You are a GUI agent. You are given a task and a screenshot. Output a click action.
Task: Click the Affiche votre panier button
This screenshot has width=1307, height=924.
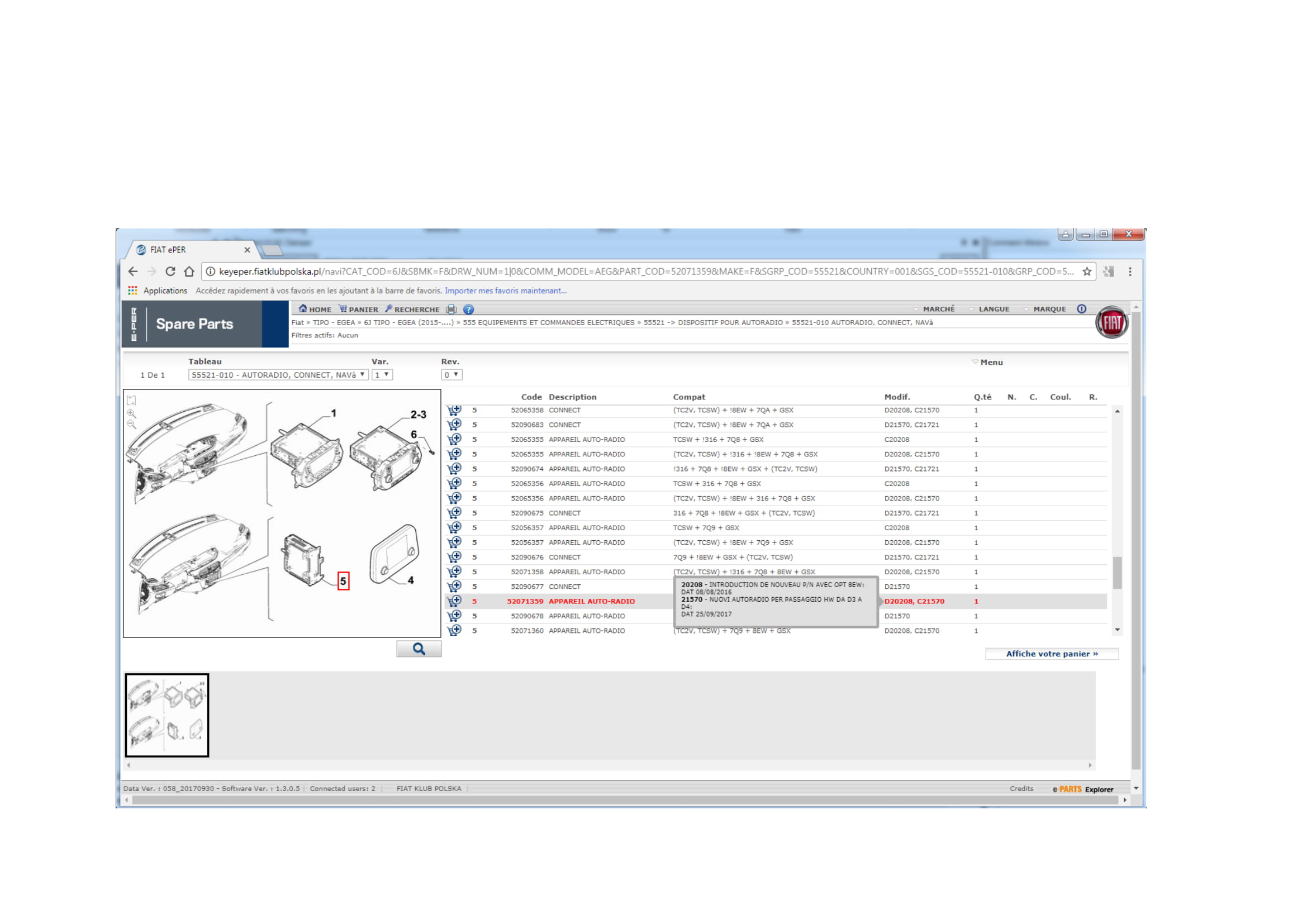click(x=1052, y=654)
